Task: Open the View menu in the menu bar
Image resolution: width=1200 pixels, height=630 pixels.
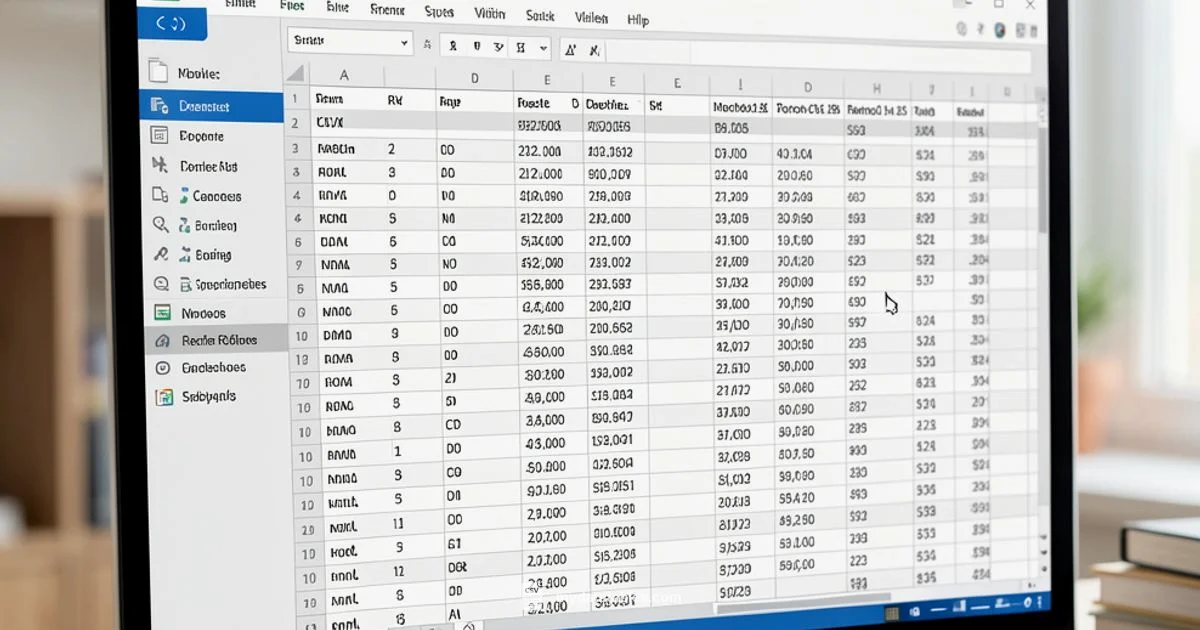Action: pyautogui.click(x=490, y=12)
